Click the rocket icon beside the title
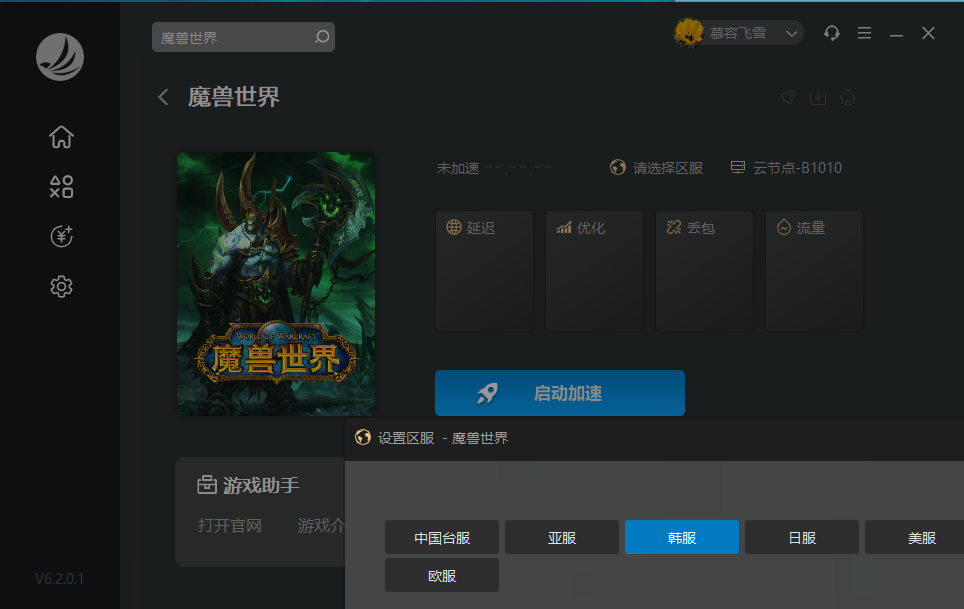The height and width of the screenshot is (609, 964). pos(788,97)
